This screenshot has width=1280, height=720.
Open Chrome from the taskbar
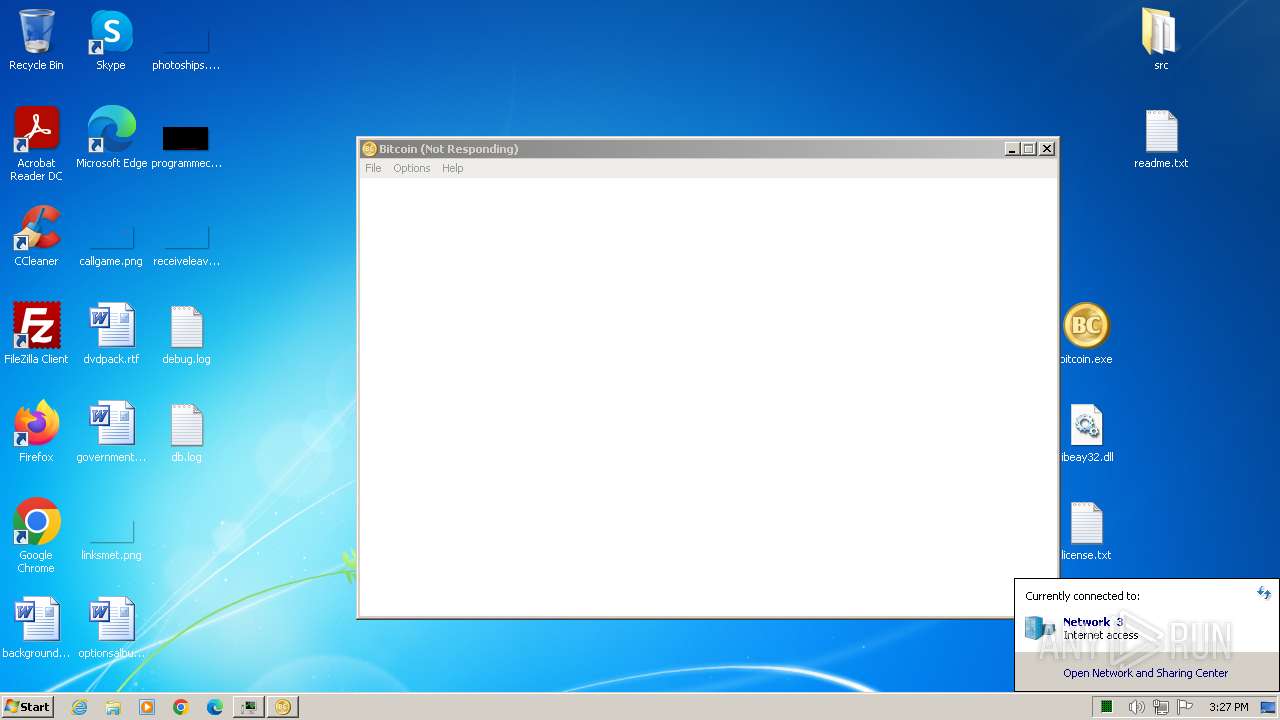pos(181,707)
